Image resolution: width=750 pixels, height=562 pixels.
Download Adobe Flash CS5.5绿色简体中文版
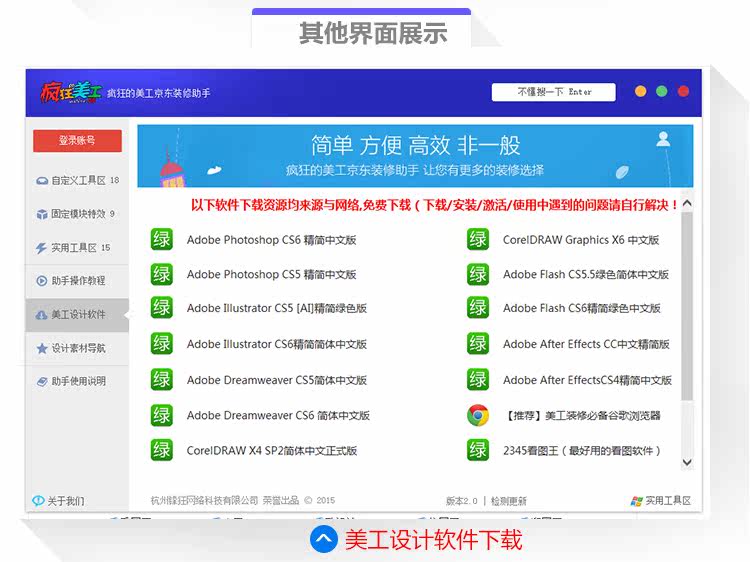[x=585, y=275]
